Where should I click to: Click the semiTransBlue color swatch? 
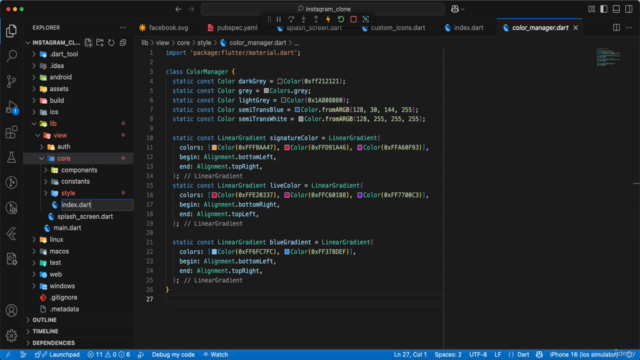[297, 109]
